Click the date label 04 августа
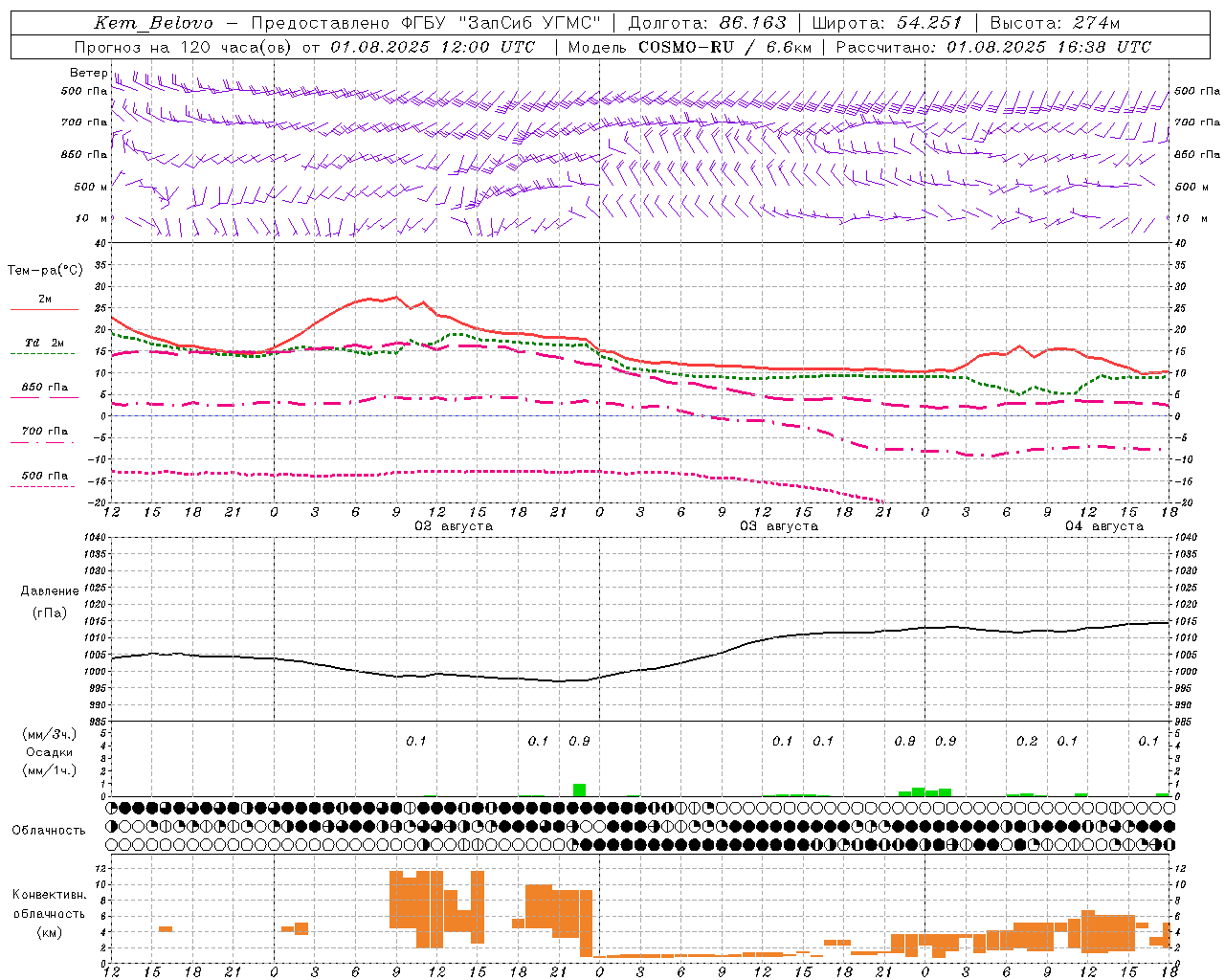The image size is (1225, 980). click(1104, 526)
